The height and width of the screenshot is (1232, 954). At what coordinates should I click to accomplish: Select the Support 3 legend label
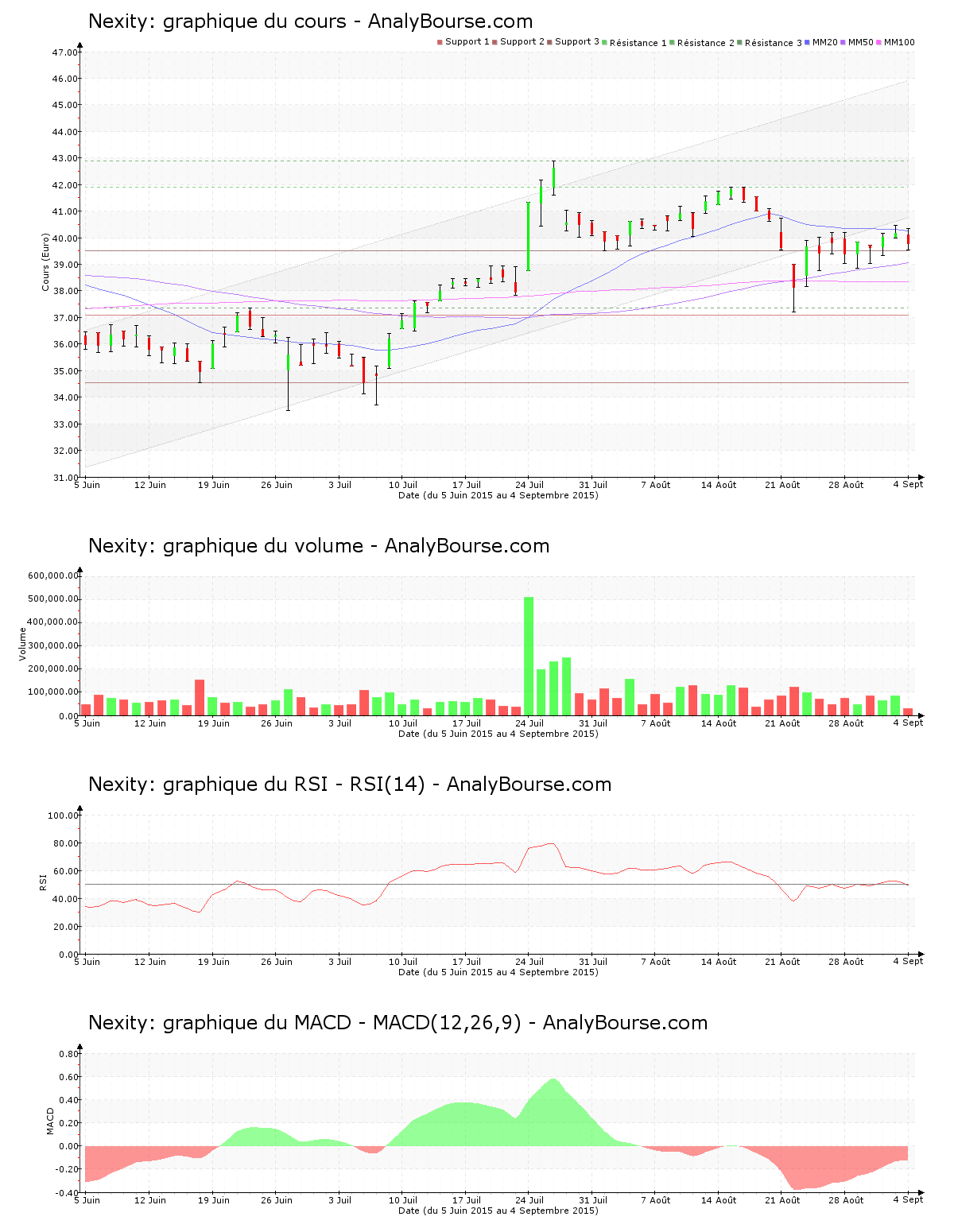pyautogui.click(x=577, y=42)
